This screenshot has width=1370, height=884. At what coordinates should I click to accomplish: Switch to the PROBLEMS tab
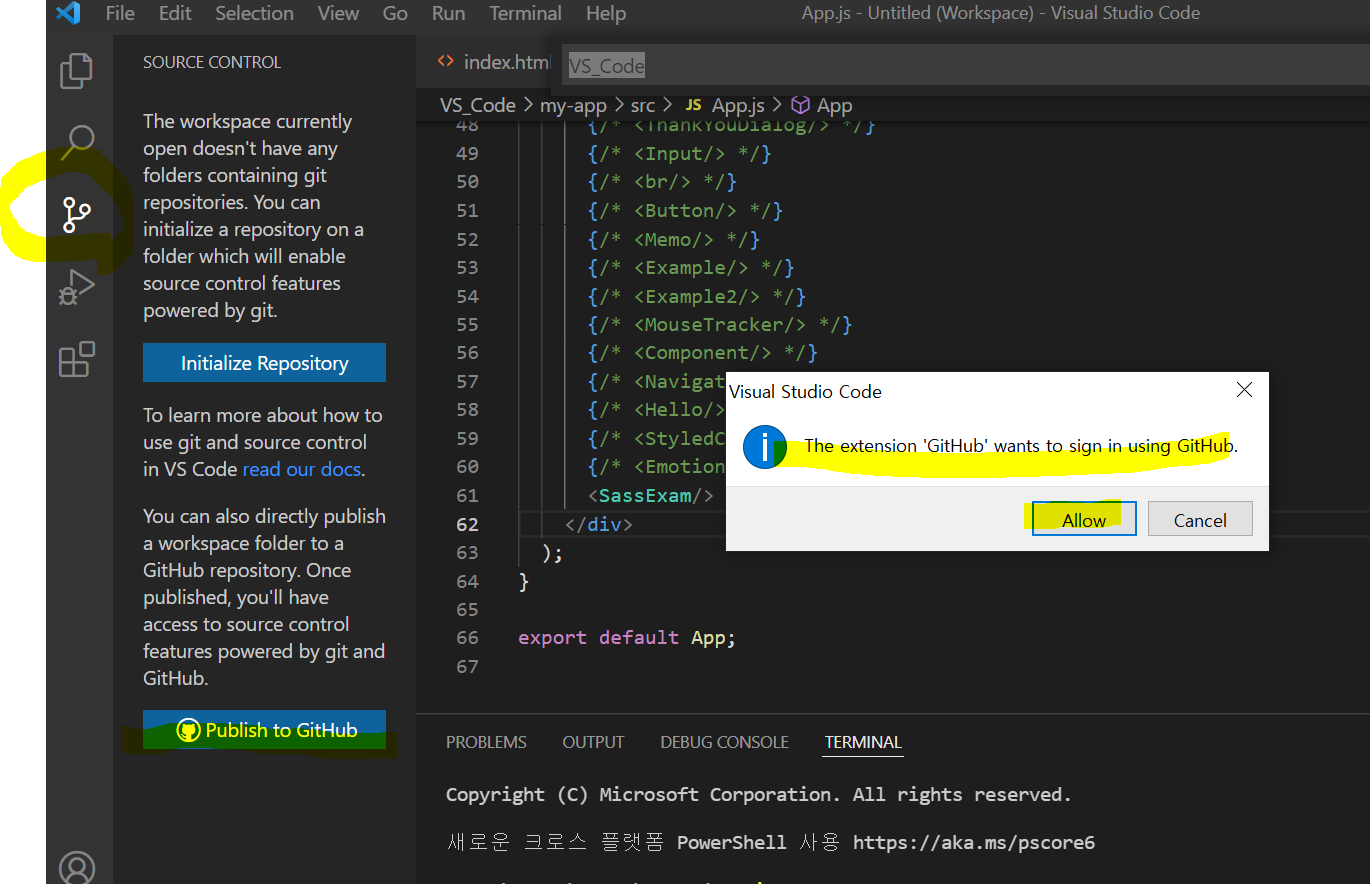486,742
